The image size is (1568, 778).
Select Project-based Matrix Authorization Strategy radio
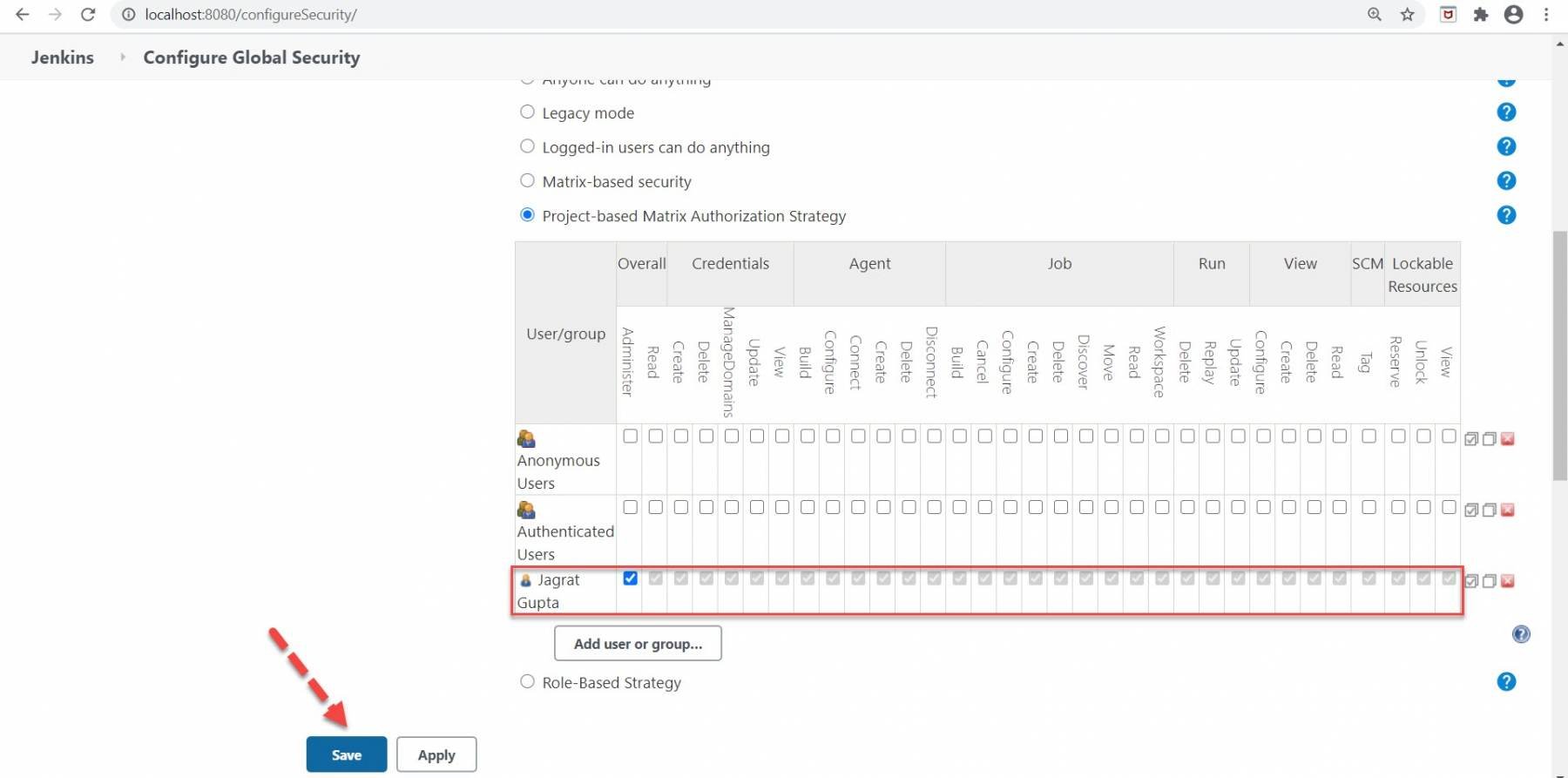click(x=527, y=214)
